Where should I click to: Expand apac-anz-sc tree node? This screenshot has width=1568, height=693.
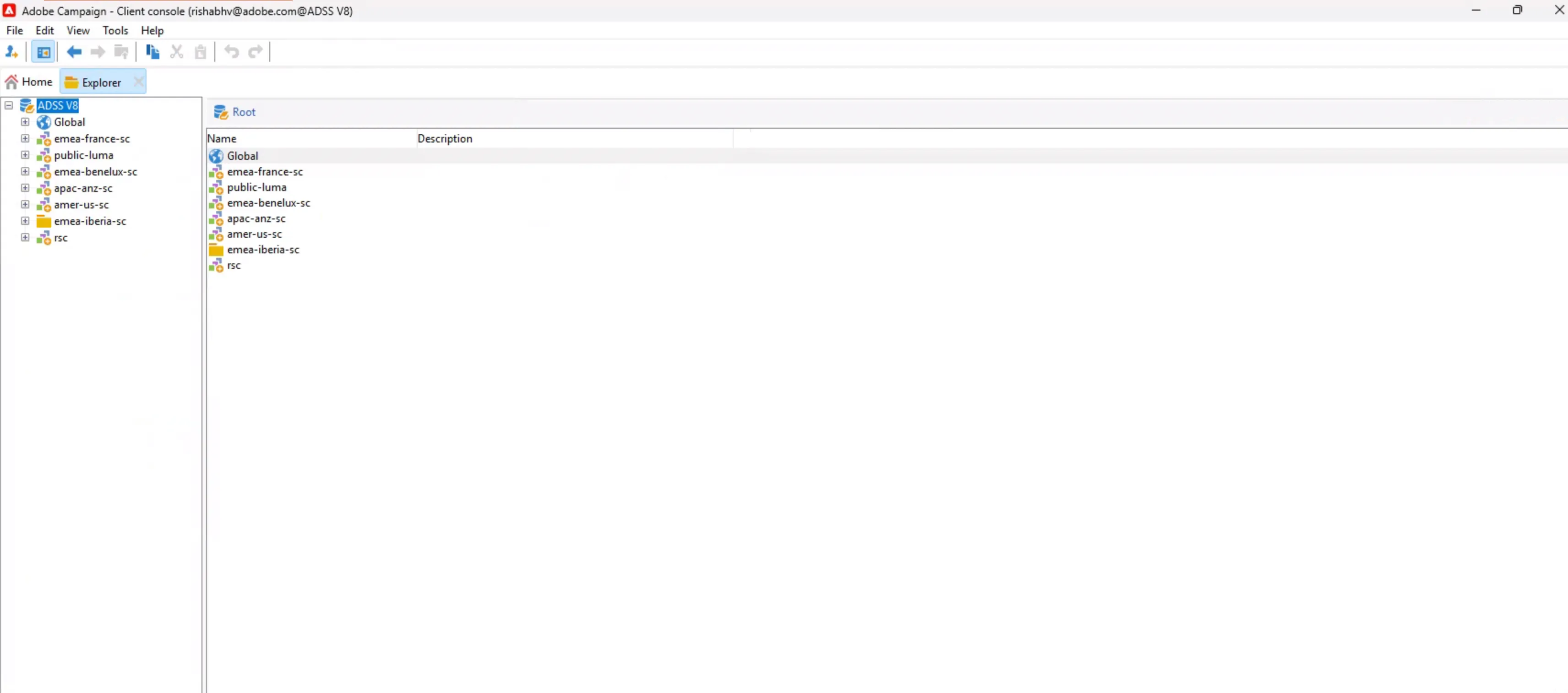click(25, 187)
